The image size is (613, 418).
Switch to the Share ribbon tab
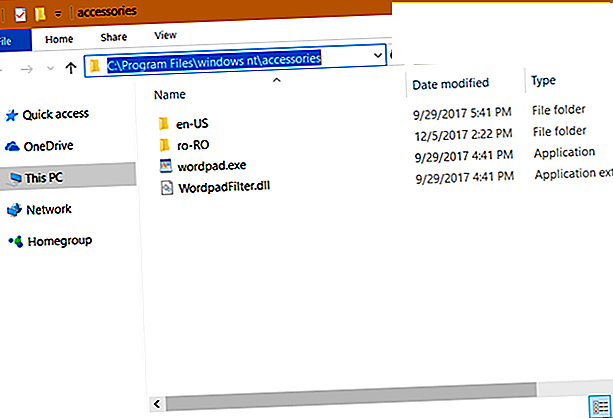[x=114, y=37]
